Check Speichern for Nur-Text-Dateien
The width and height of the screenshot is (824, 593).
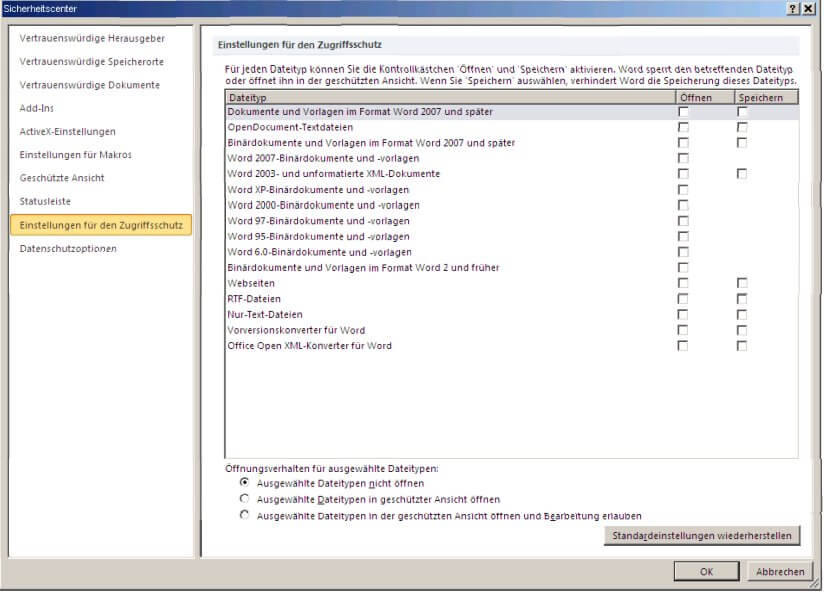click(x=742, y=314)
